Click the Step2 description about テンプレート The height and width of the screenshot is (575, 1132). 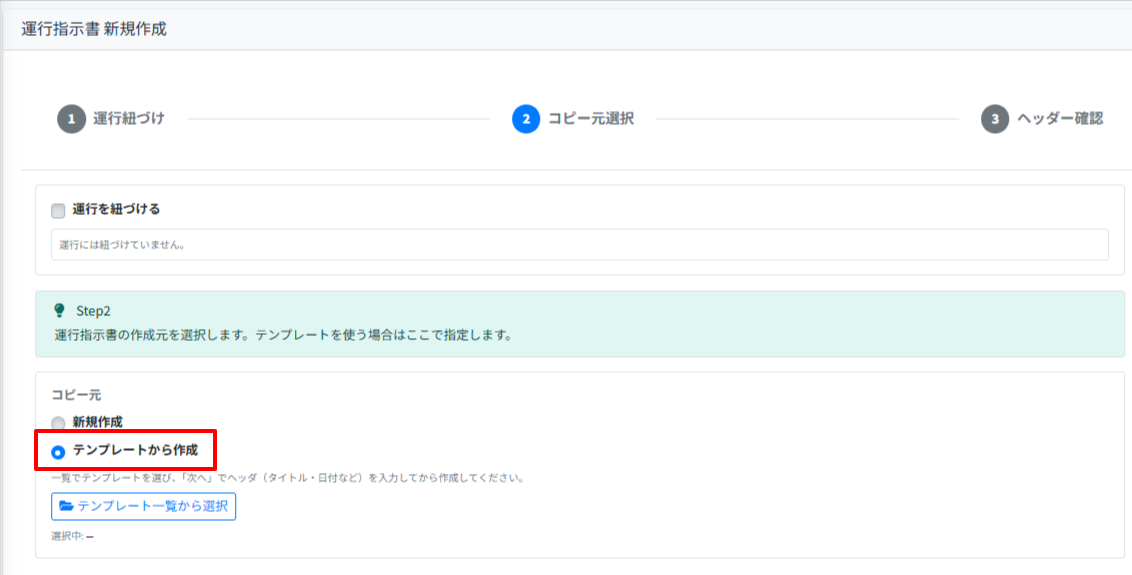[x=283, y=336]
